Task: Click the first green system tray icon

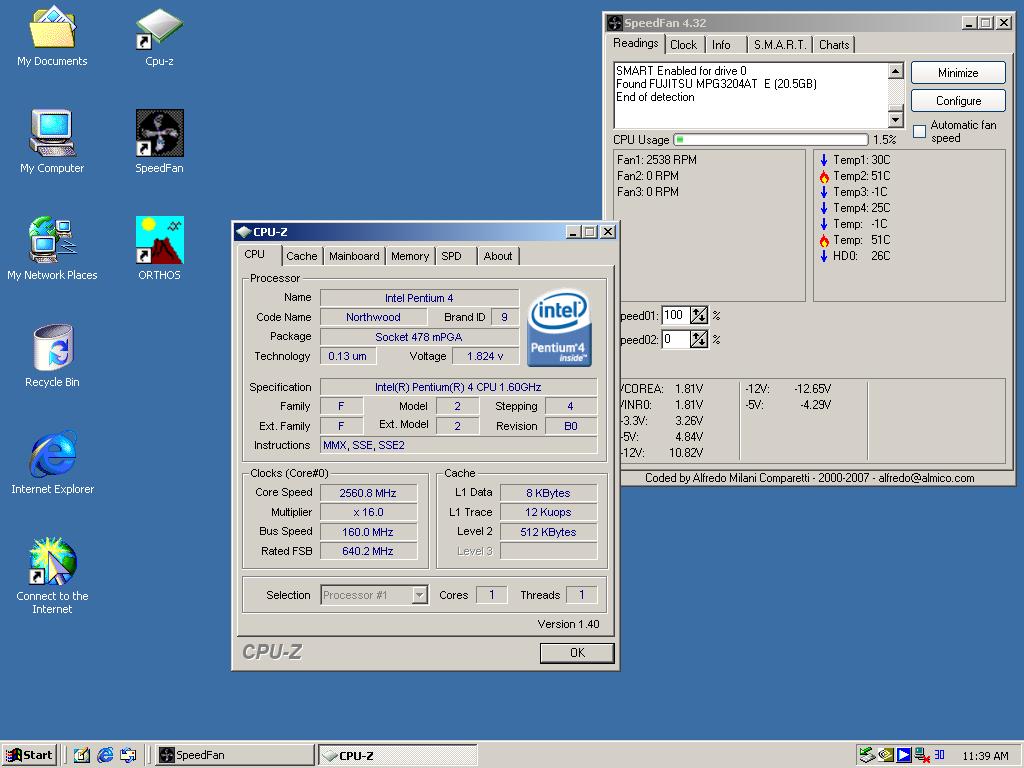Action: coord(867,755)
